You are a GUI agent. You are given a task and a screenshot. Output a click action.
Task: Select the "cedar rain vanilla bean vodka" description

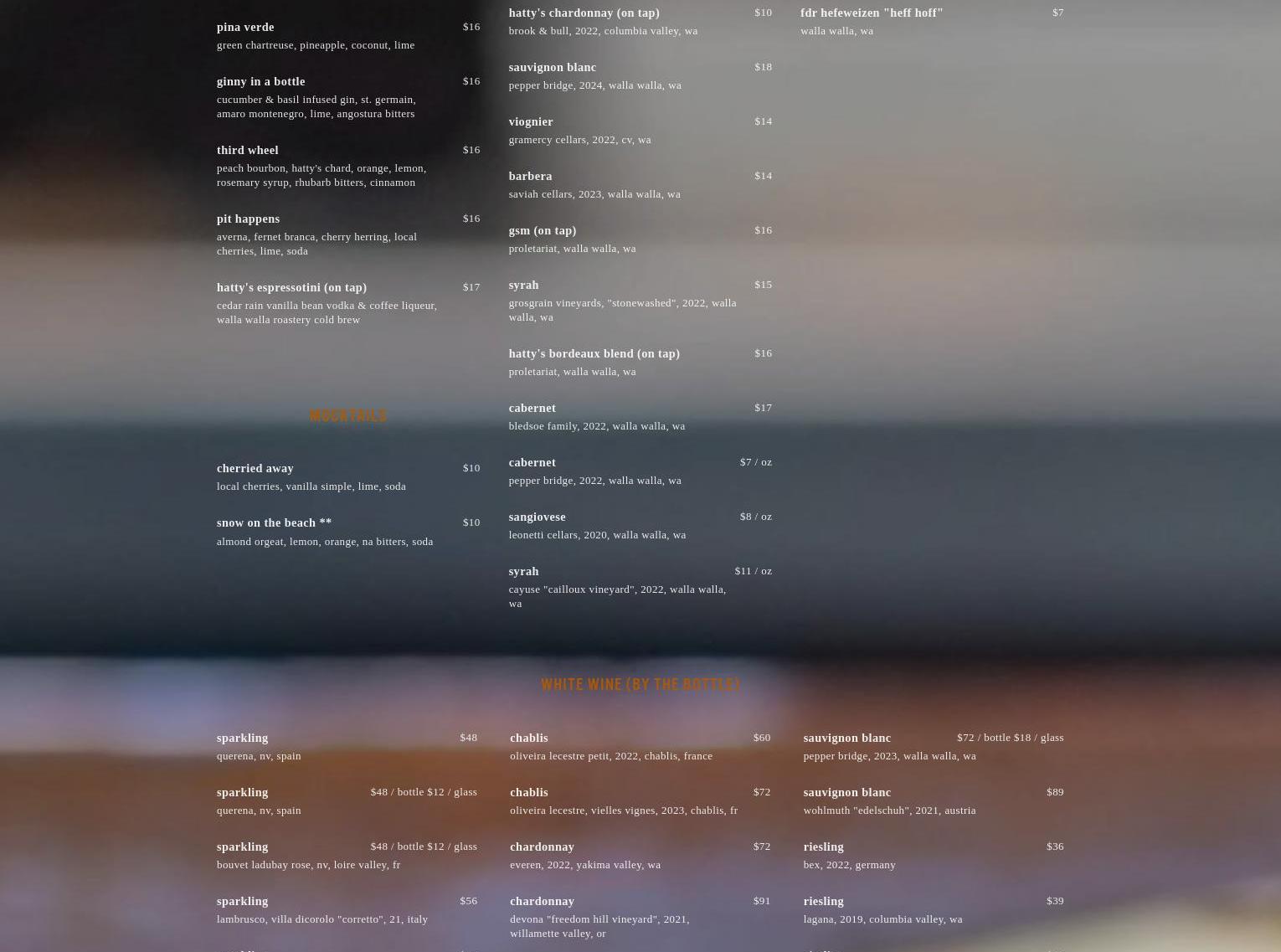[x=327, y=312]
